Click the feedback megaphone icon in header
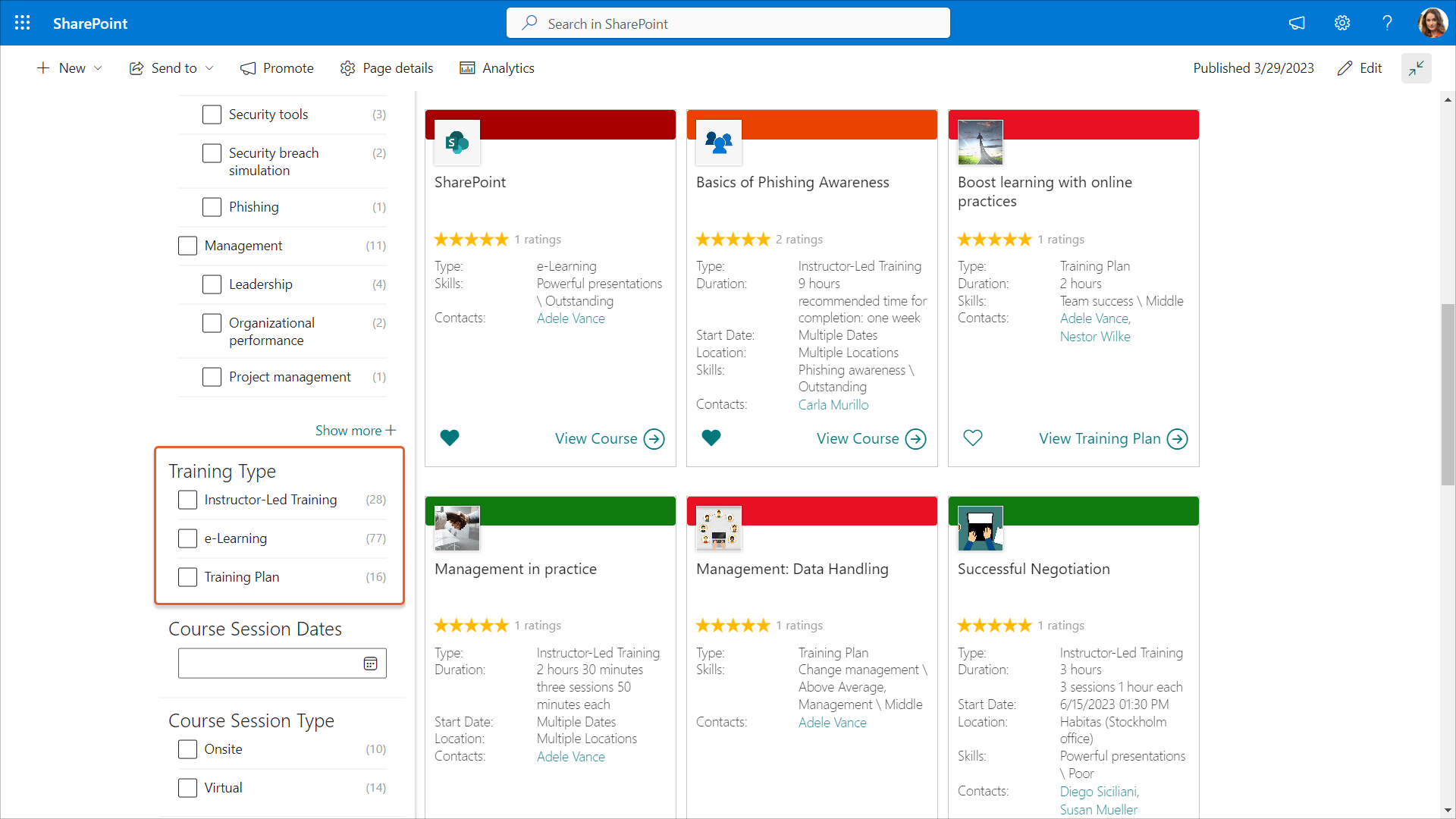 pos(1297,23)
